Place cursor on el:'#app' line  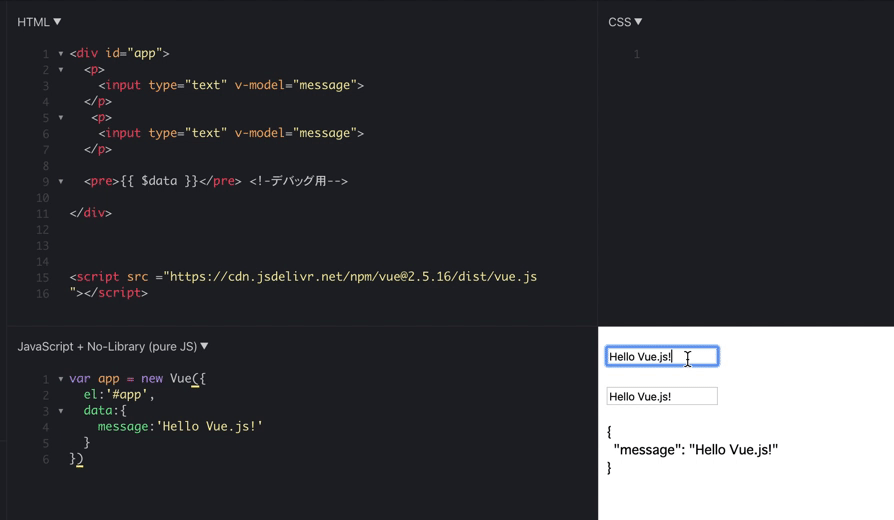pyautogui.click(x=119, y=395)
